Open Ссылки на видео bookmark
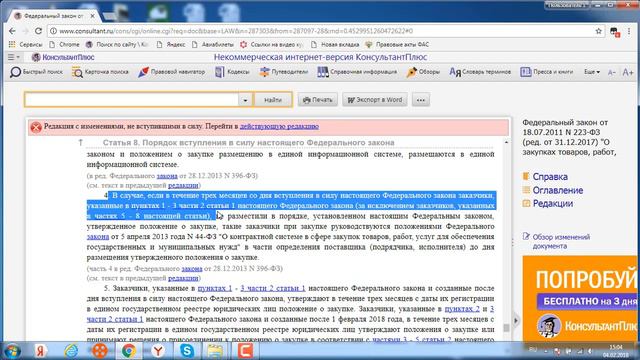The width and height of the screenshot is (640, 360). tap(272, 44)
